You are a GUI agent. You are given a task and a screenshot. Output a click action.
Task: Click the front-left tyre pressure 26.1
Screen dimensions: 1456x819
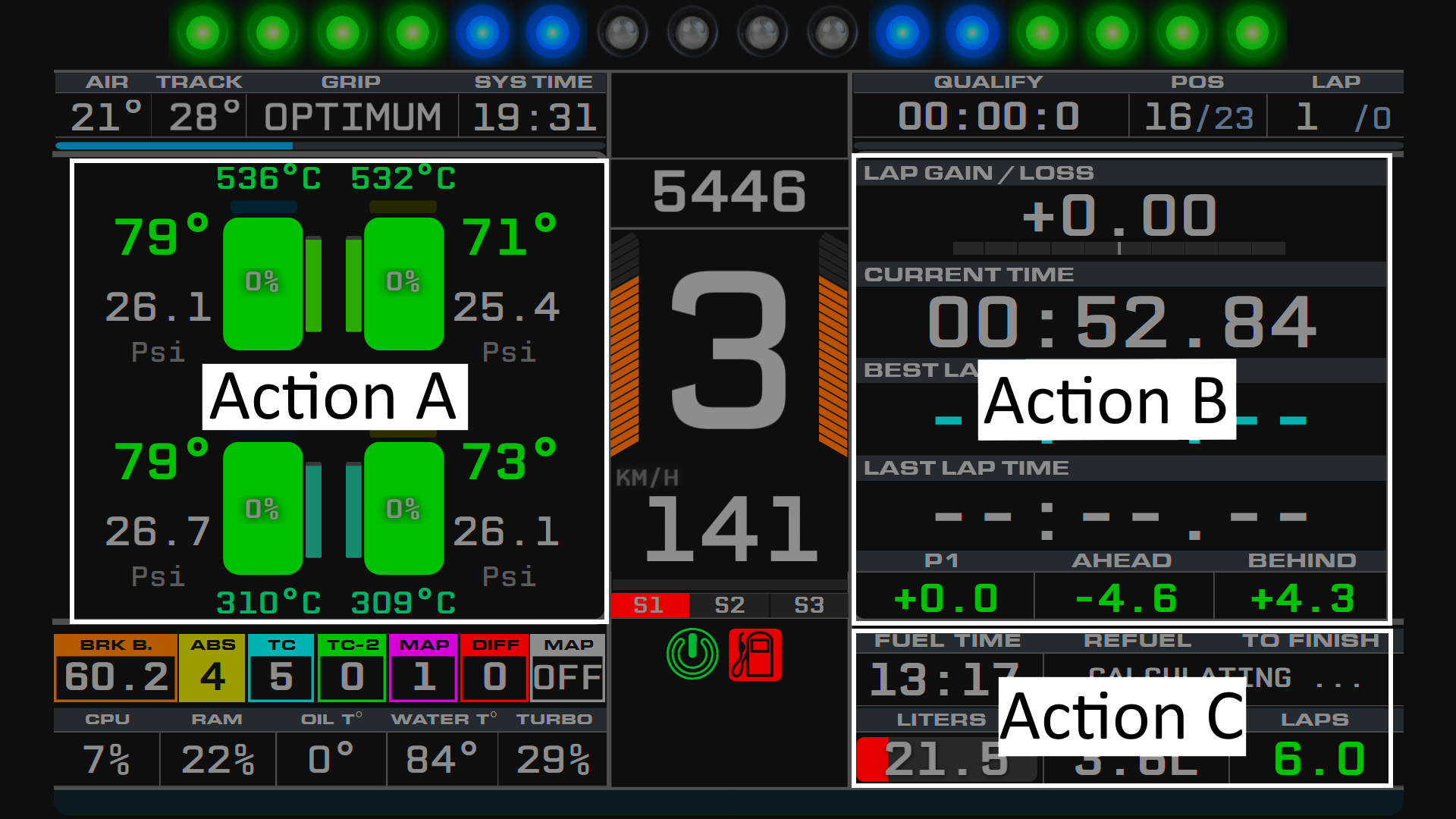(158, 307)
